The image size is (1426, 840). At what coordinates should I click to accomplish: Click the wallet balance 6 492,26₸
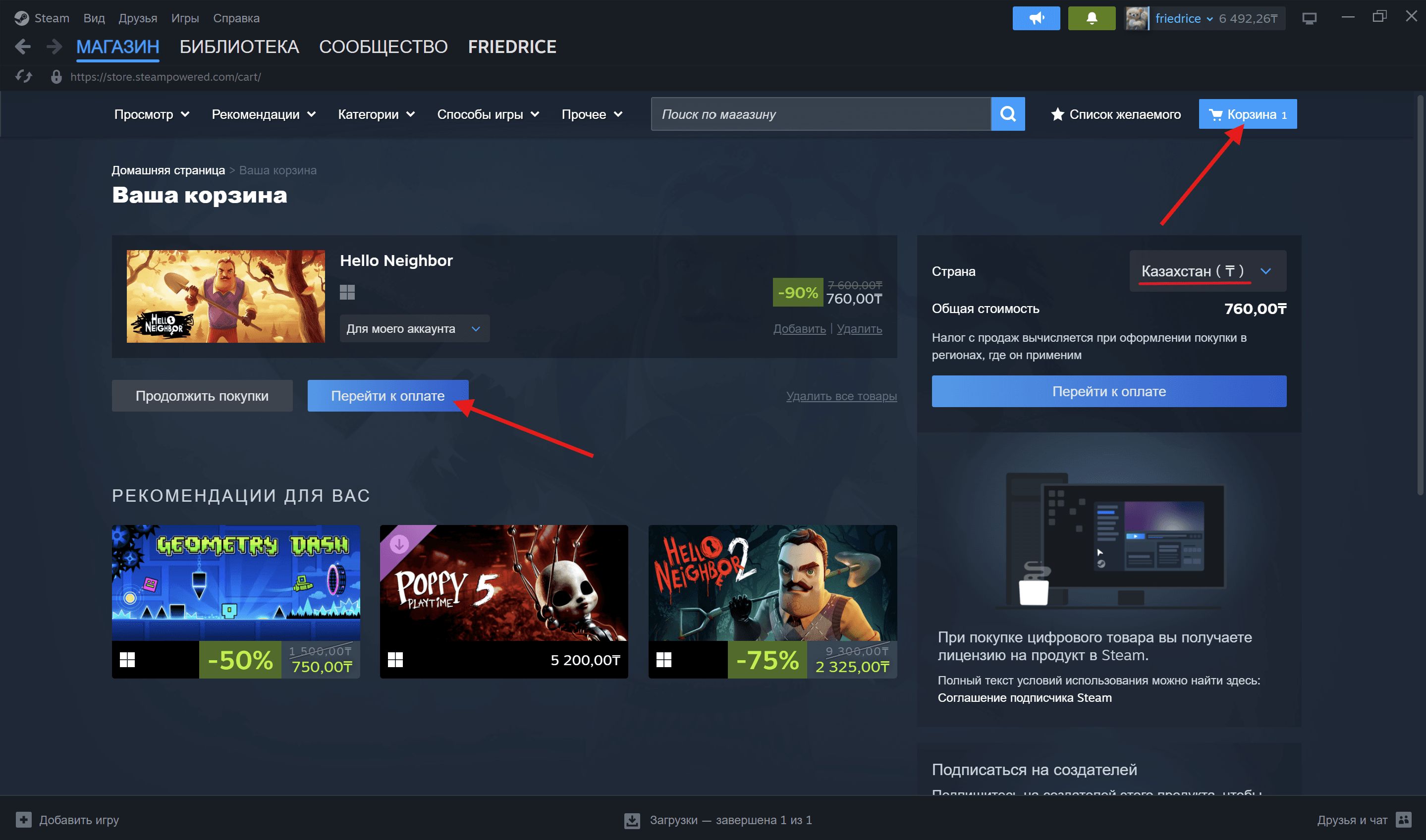pyautogui.click(x=1248, y=18)
